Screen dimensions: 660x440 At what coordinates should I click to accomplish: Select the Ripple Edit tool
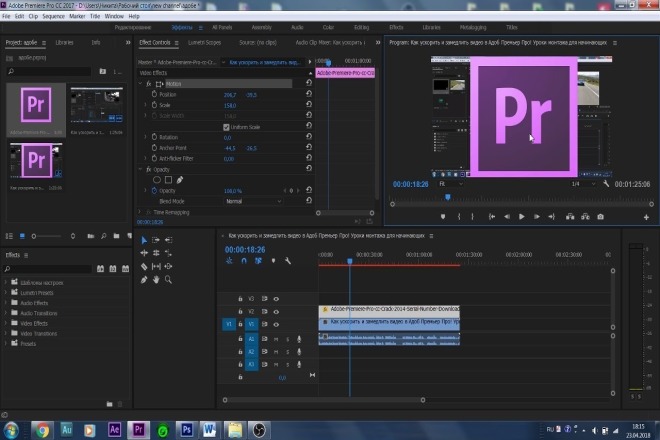pos(144,253)
